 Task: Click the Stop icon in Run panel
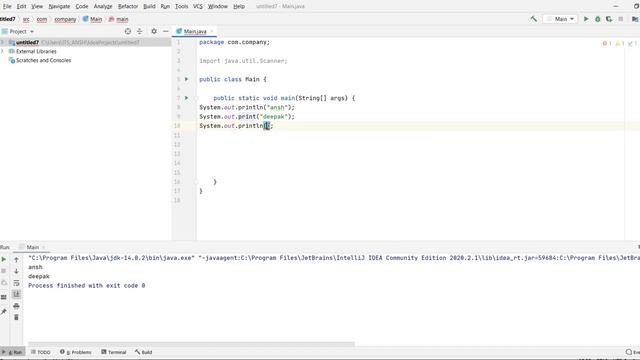point(4,271)
